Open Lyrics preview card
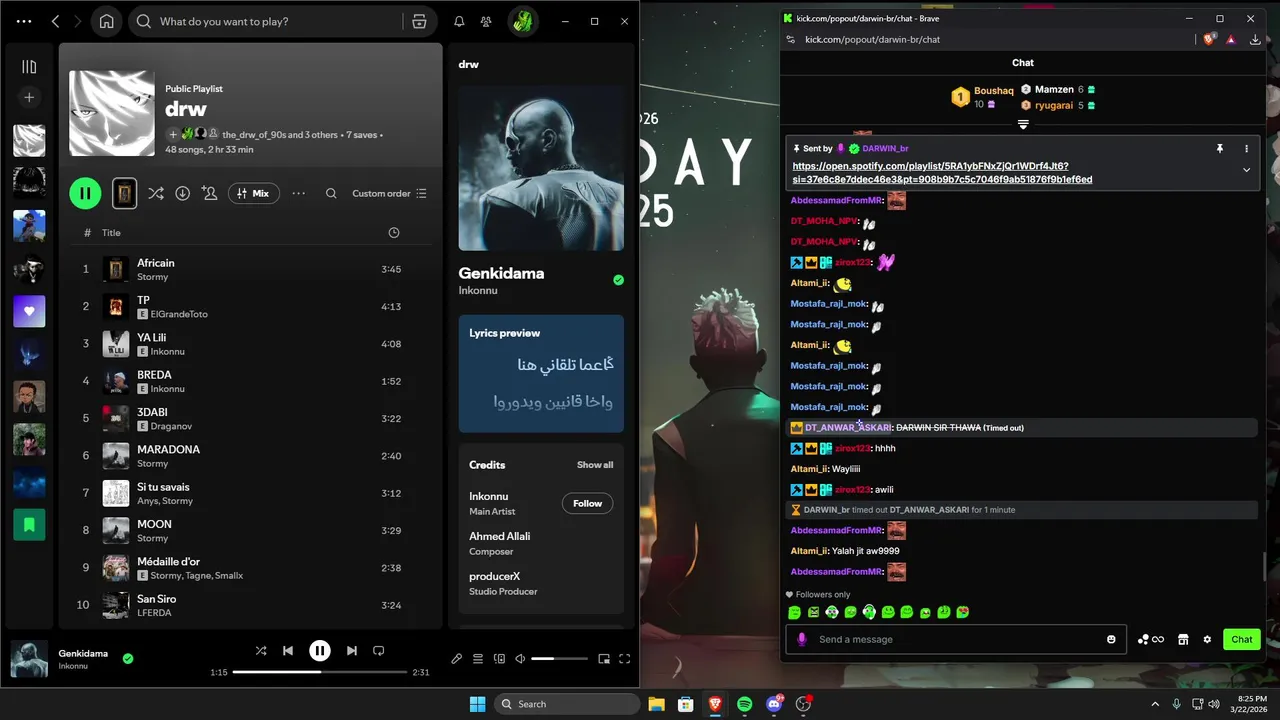 click(x=541, y=373)
